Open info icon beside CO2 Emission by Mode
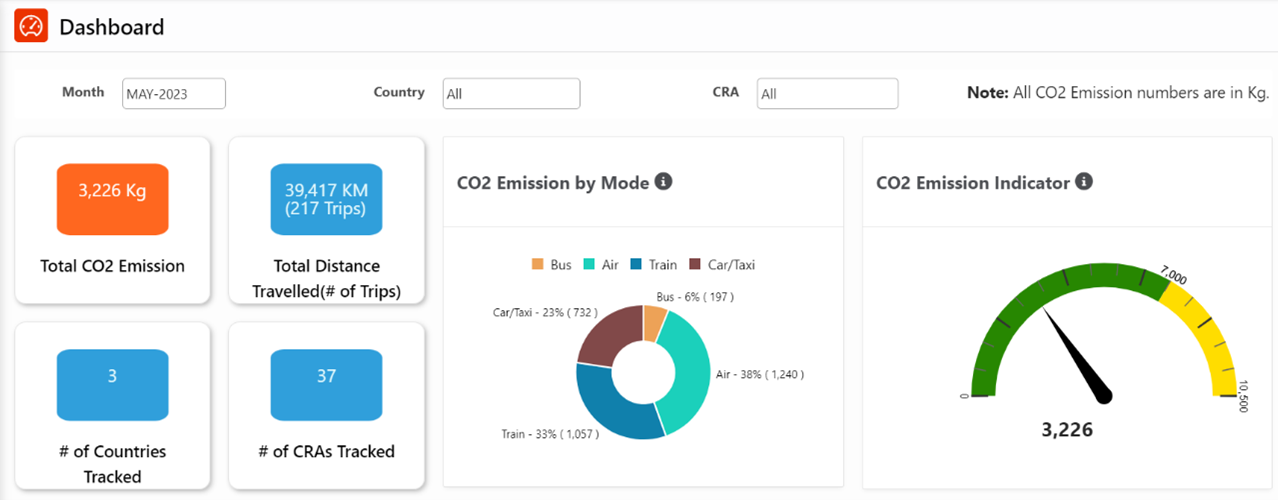Screen dimensions: 1278x500 [663, 182]
